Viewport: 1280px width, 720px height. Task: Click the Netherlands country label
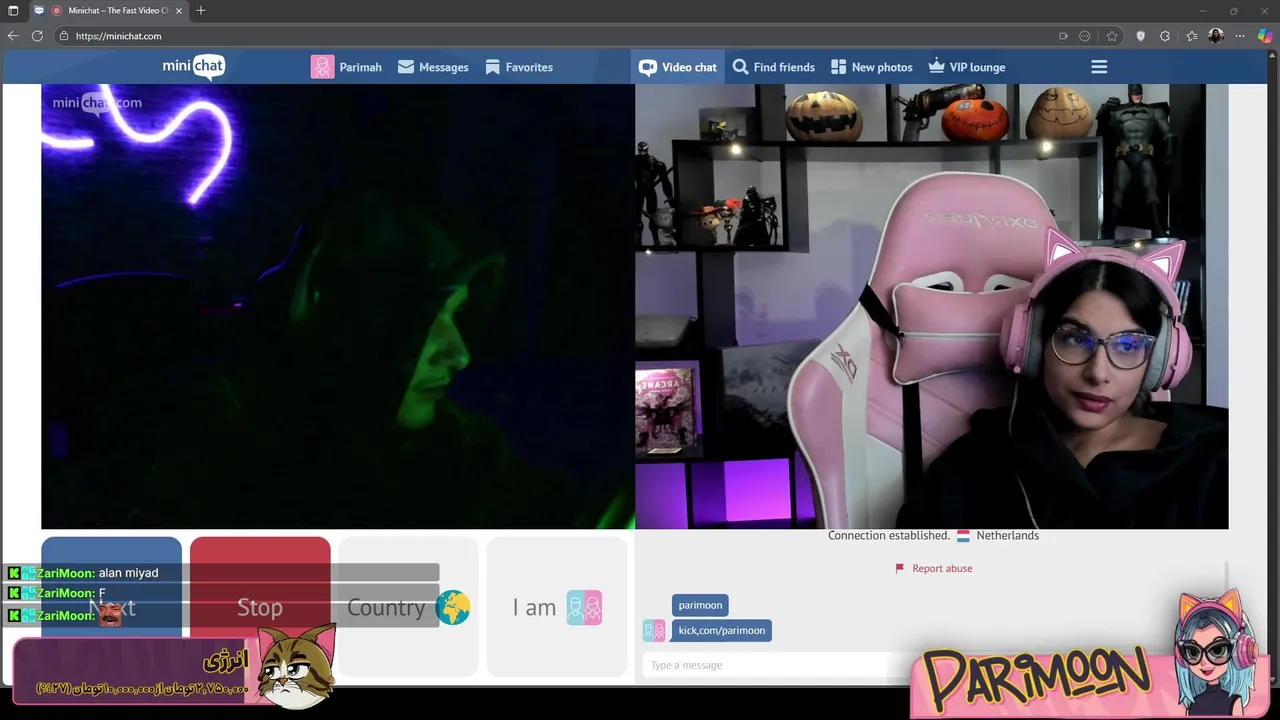click(1007, 535)
